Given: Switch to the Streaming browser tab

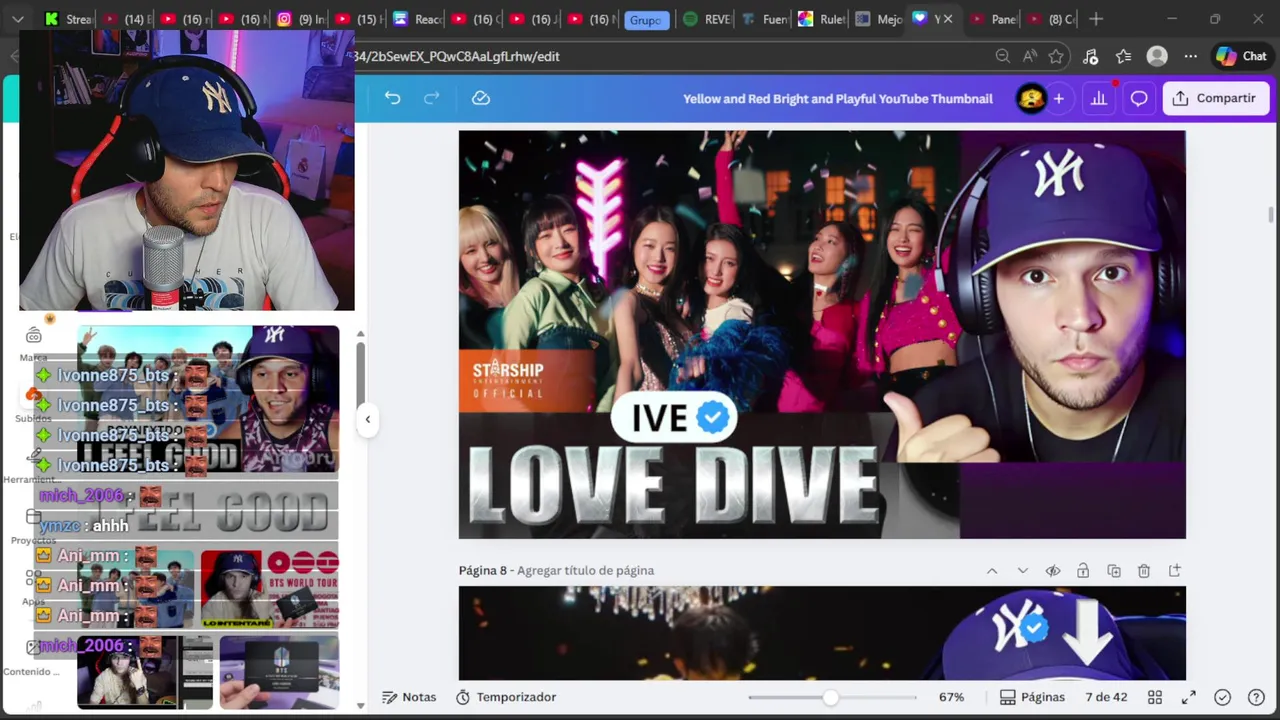Looking at the screenshot, I should pos(70,19).
